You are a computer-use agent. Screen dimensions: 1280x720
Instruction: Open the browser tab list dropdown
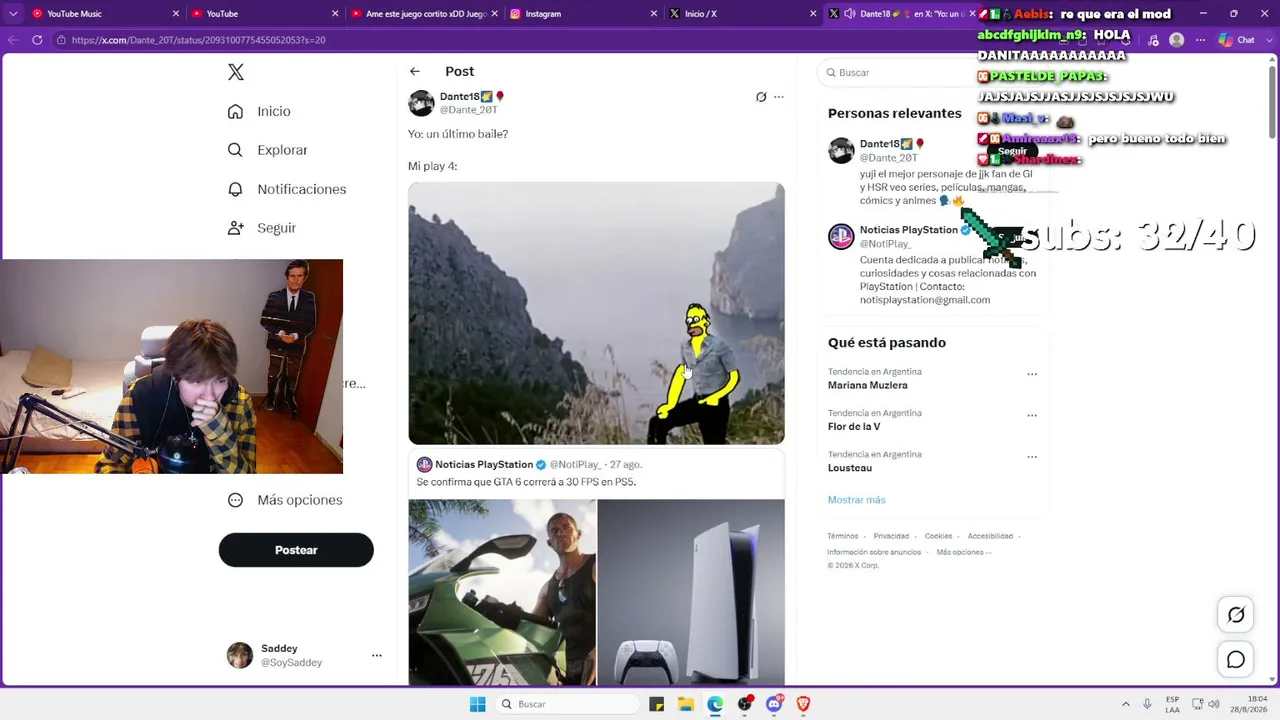(13, 14)
